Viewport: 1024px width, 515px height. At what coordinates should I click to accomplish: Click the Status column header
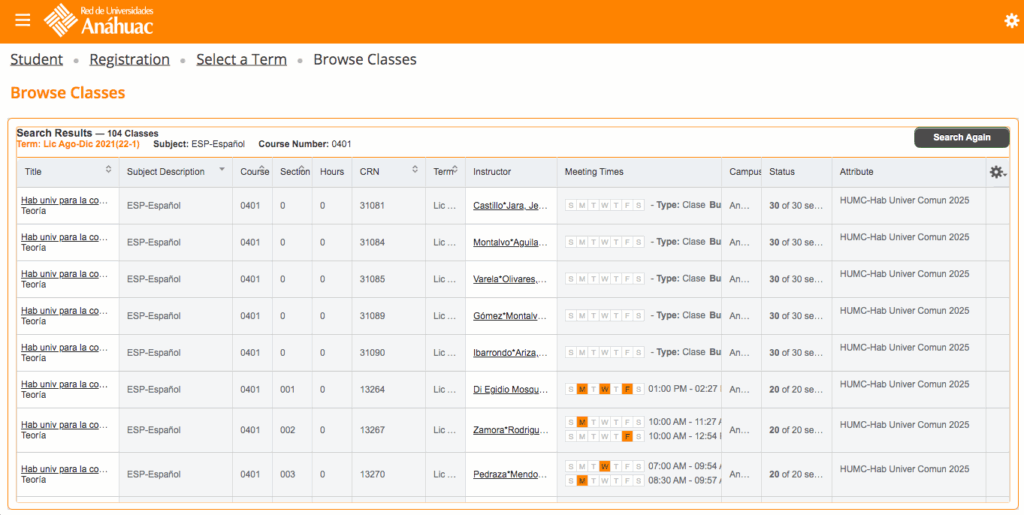(782, 172)
